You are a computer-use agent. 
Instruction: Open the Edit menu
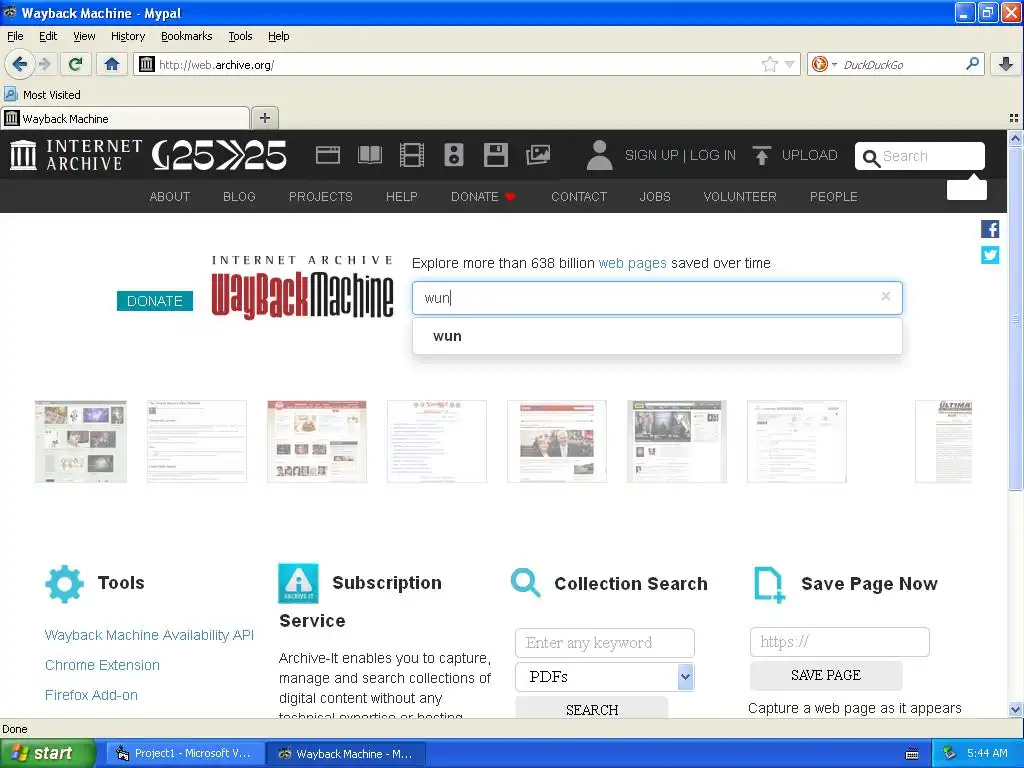coord(48,36)
